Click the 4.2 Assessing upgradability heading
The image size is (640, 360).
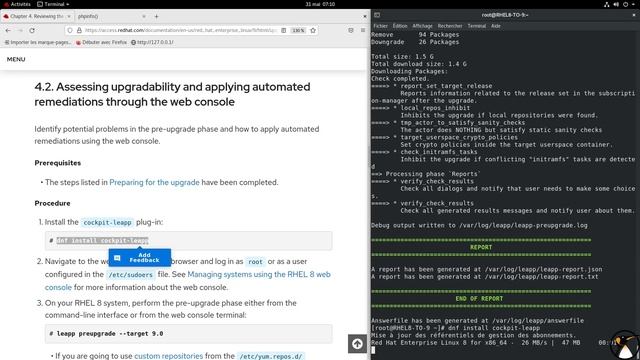[x=172, y=94]
